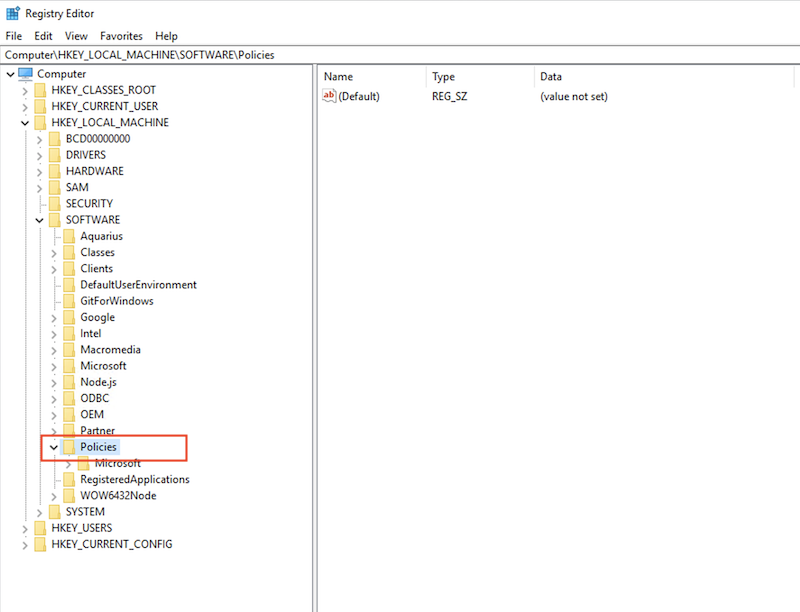The width and height of the screenshot is (800, 612).
Task: Collapse the SOFTWARE key chevron
Action: pyautogui.click(x=39, y=220)
